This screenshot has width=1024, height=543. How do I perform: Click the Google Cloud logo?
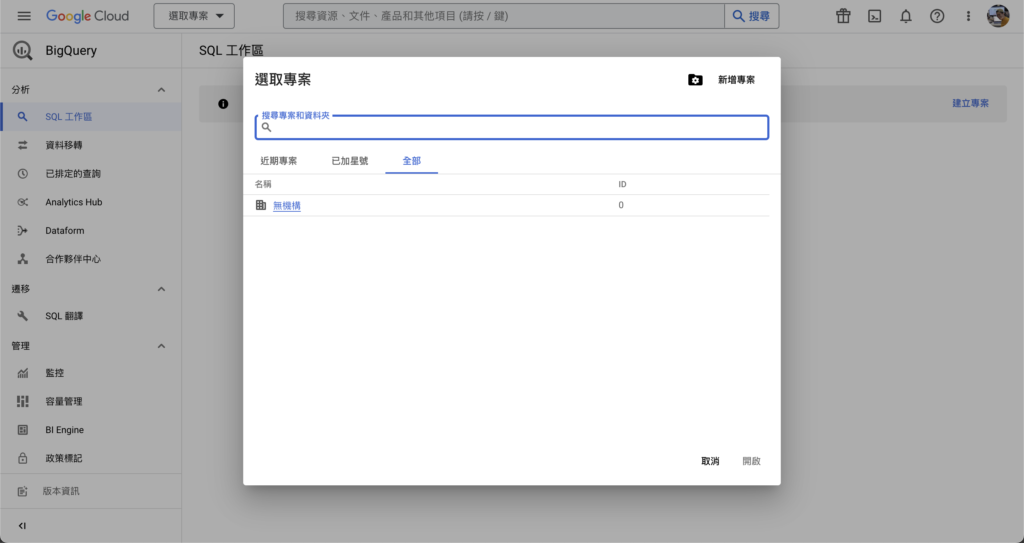pos(88,16)
